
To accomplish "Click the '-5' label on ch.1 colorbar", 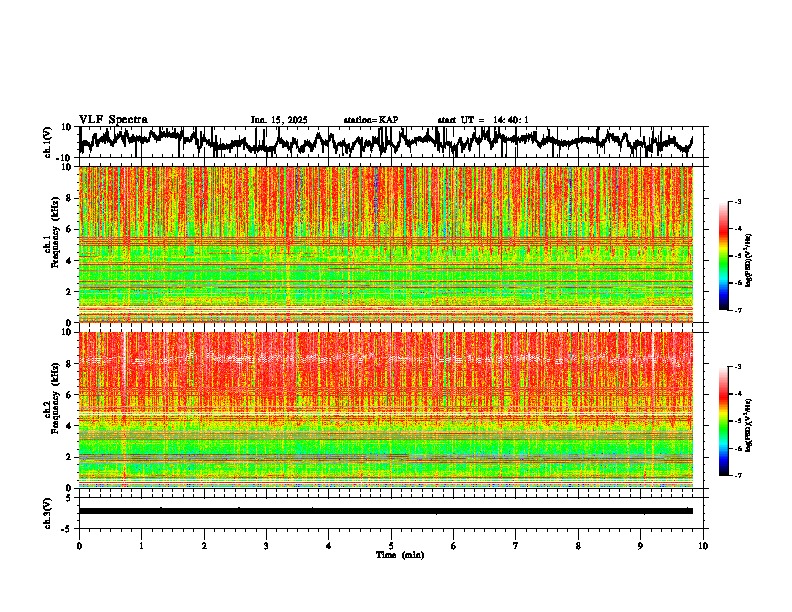I will click(x=738, y=256).
